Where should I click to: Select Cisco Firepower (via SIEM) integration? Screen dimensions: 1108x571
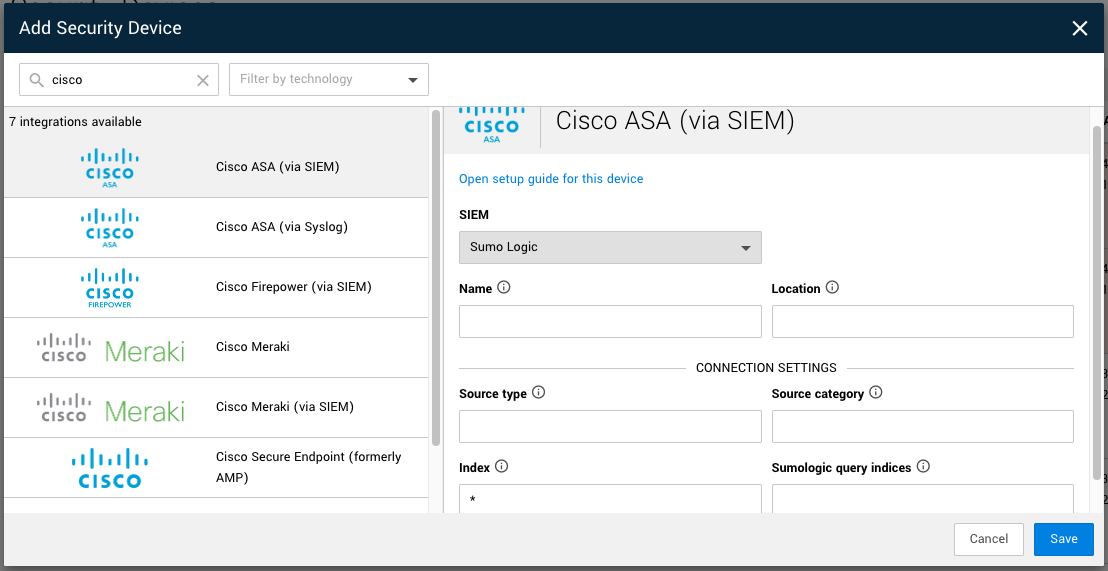pos(216,288)
